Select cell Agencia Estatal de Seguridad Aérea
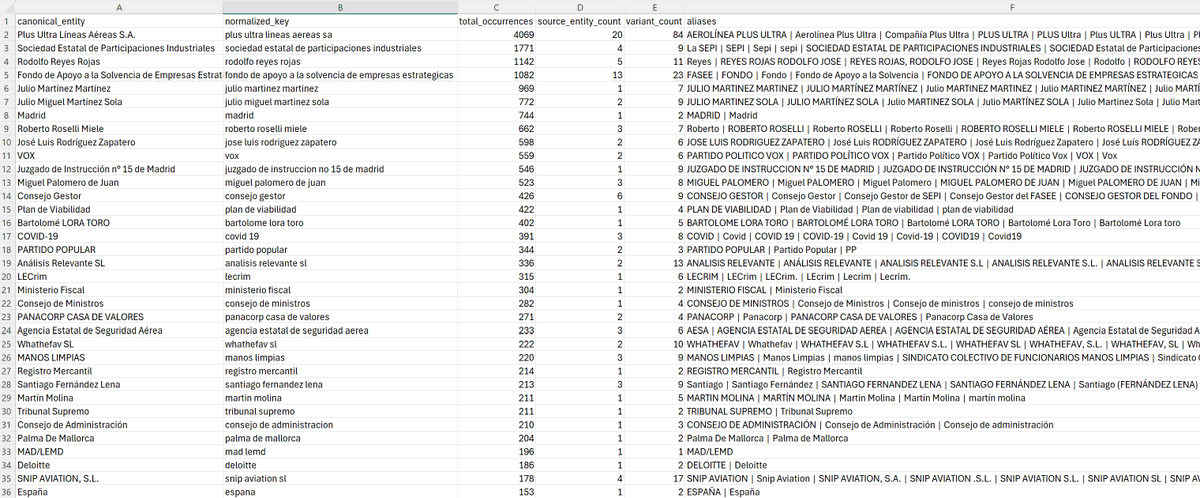This screenshot has width=1200, height=498. pyautogui.click(x=118, y=330)
